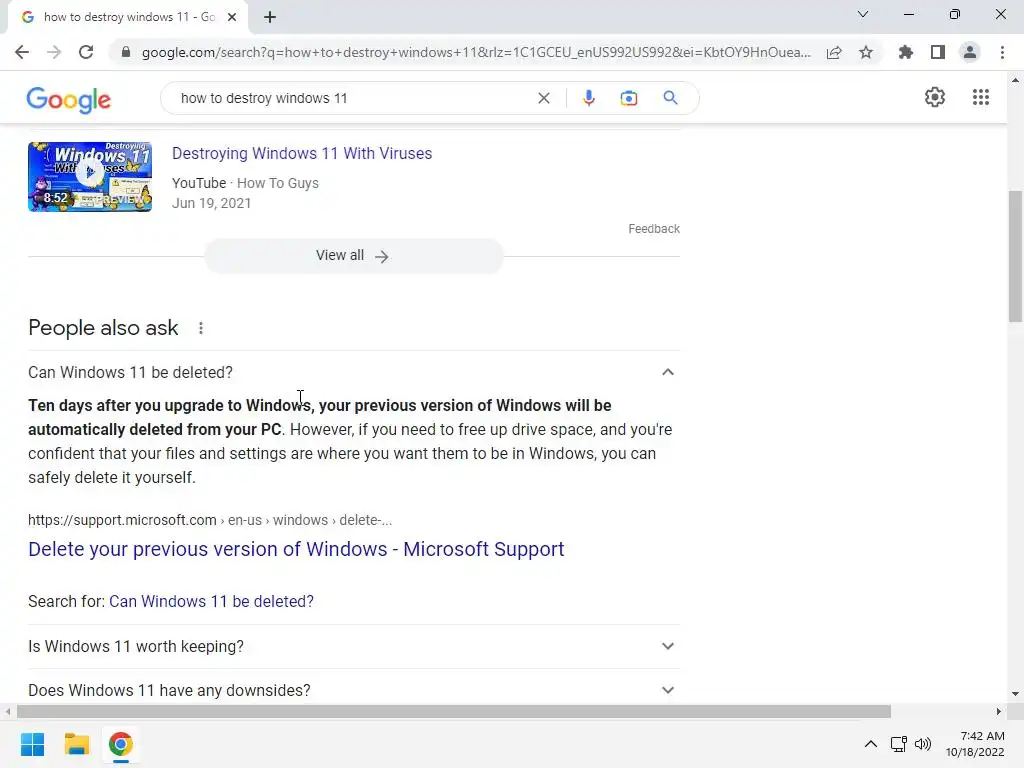
Task: Collapse 'Can Windows 11 be deleted?' answer
Action: pyautogui.click(x=667, y=372)
